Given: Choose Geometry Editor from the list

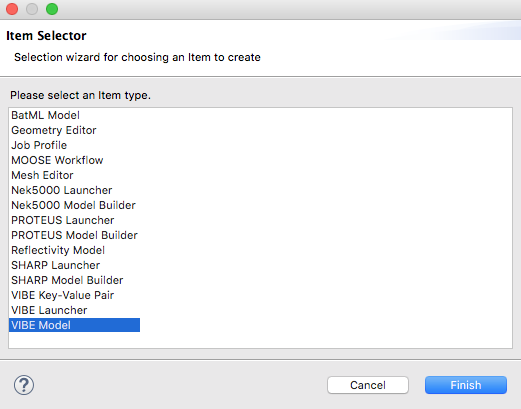Looking at the screenshot, I should [54, 130].
